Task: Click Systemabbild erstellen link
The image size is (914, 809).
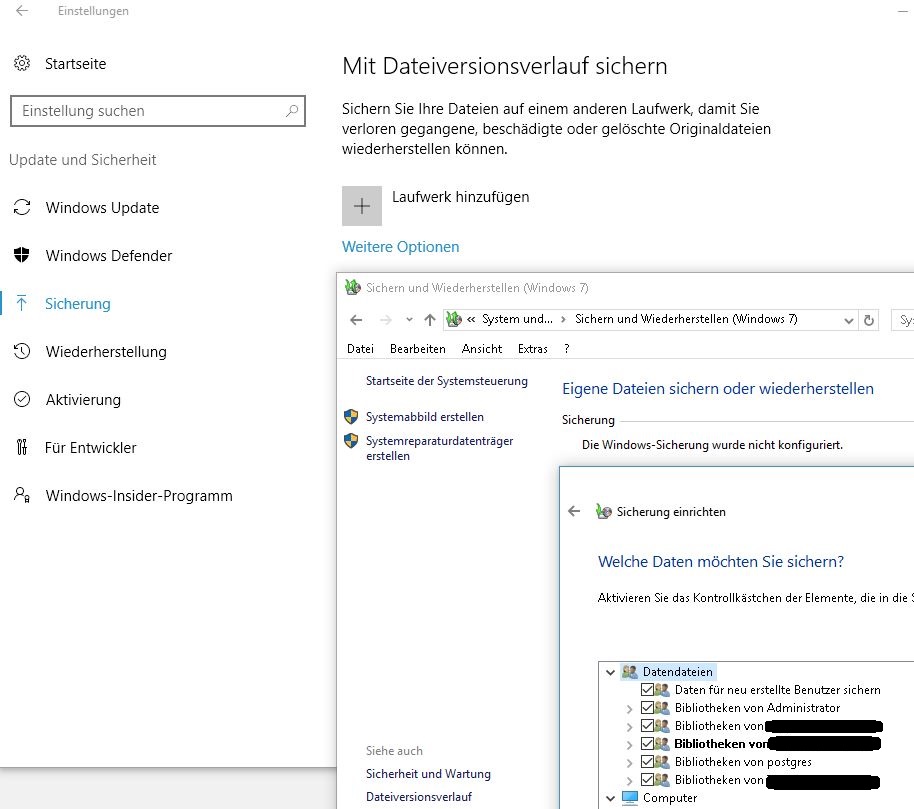Action: coord(424,417)
